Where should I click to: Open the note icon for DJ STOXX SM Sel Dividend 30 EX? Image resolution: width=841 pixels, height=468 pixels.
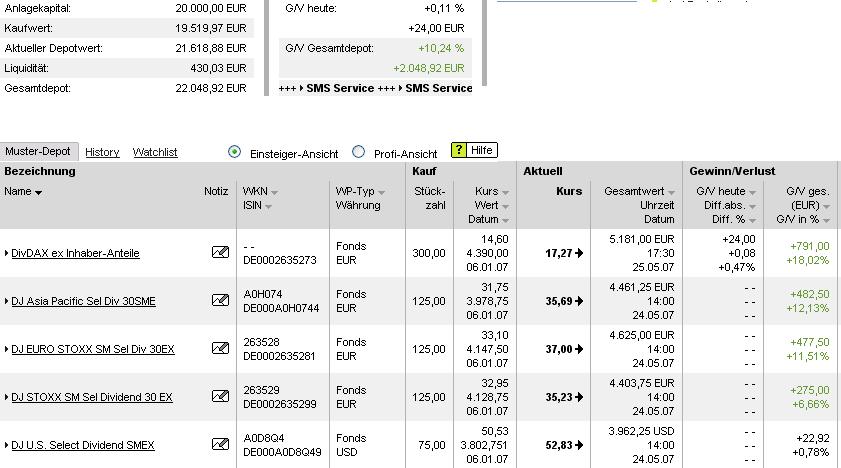point(220,396)
